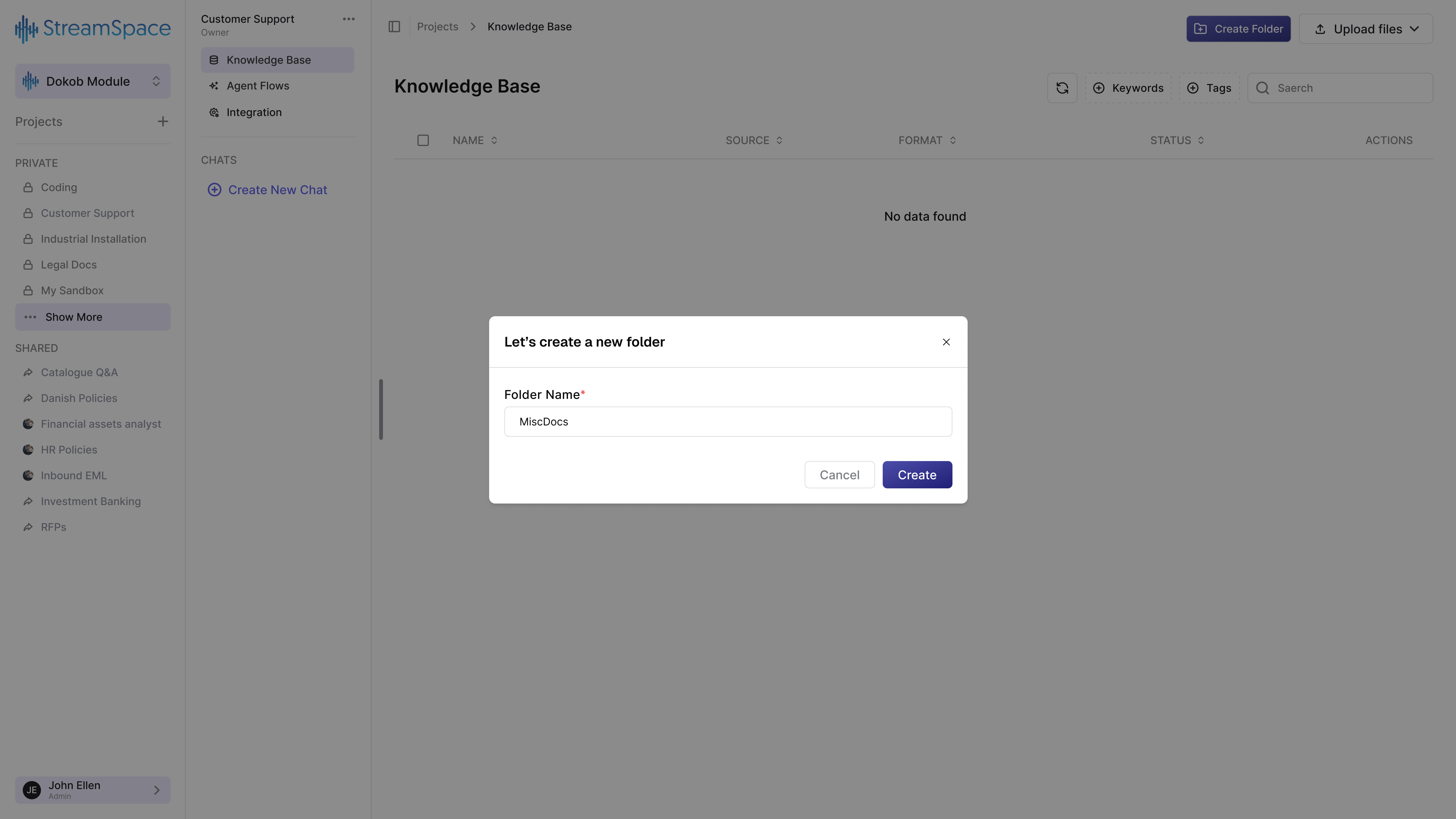Sort the table by FORMAT column
The height and width of the screenshot is (819, 1456).
pyautogui.click(x=927, y=140)
